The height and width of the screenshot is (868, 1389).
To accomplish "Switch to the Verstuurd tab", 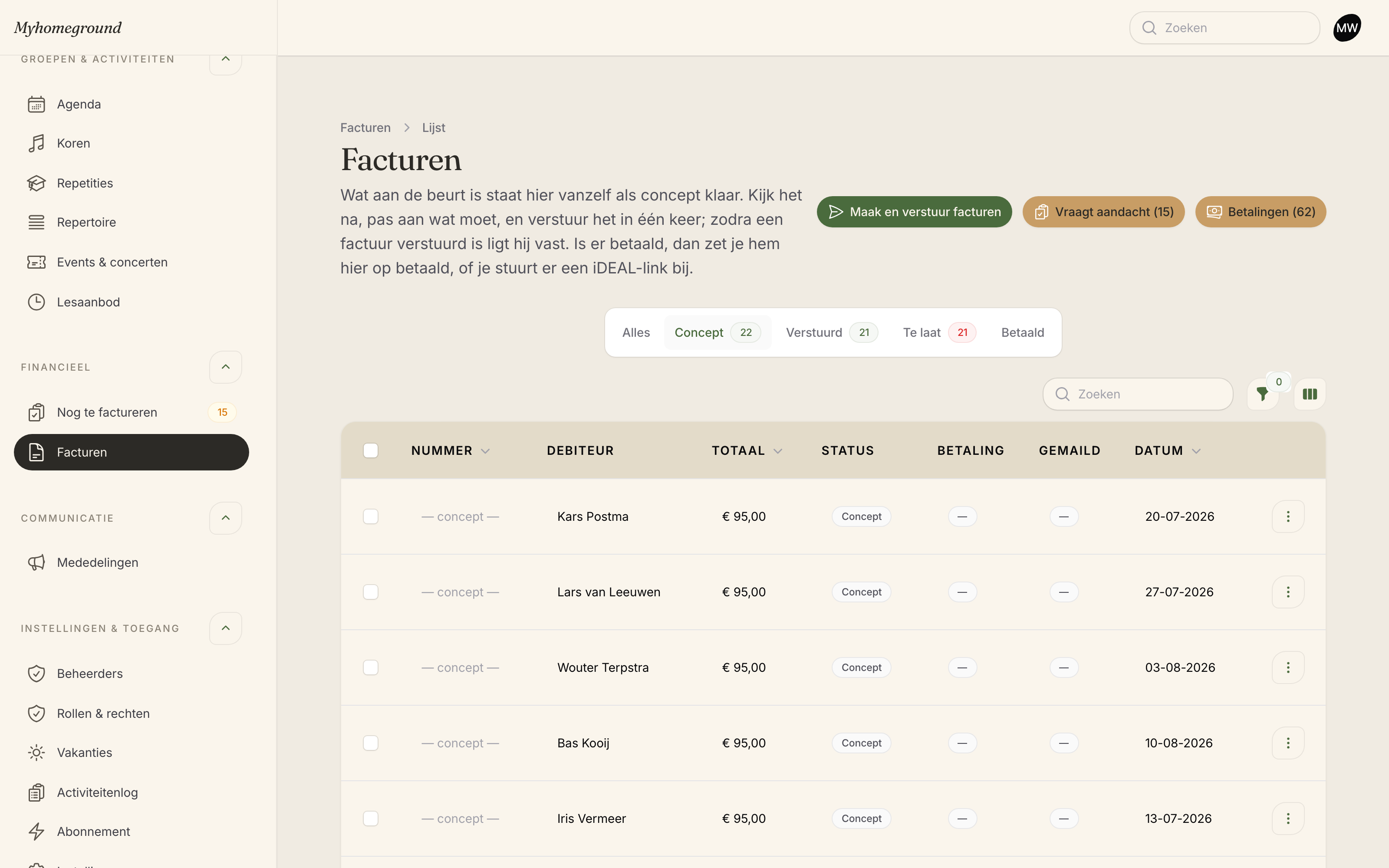I will [x=831, y=332].
